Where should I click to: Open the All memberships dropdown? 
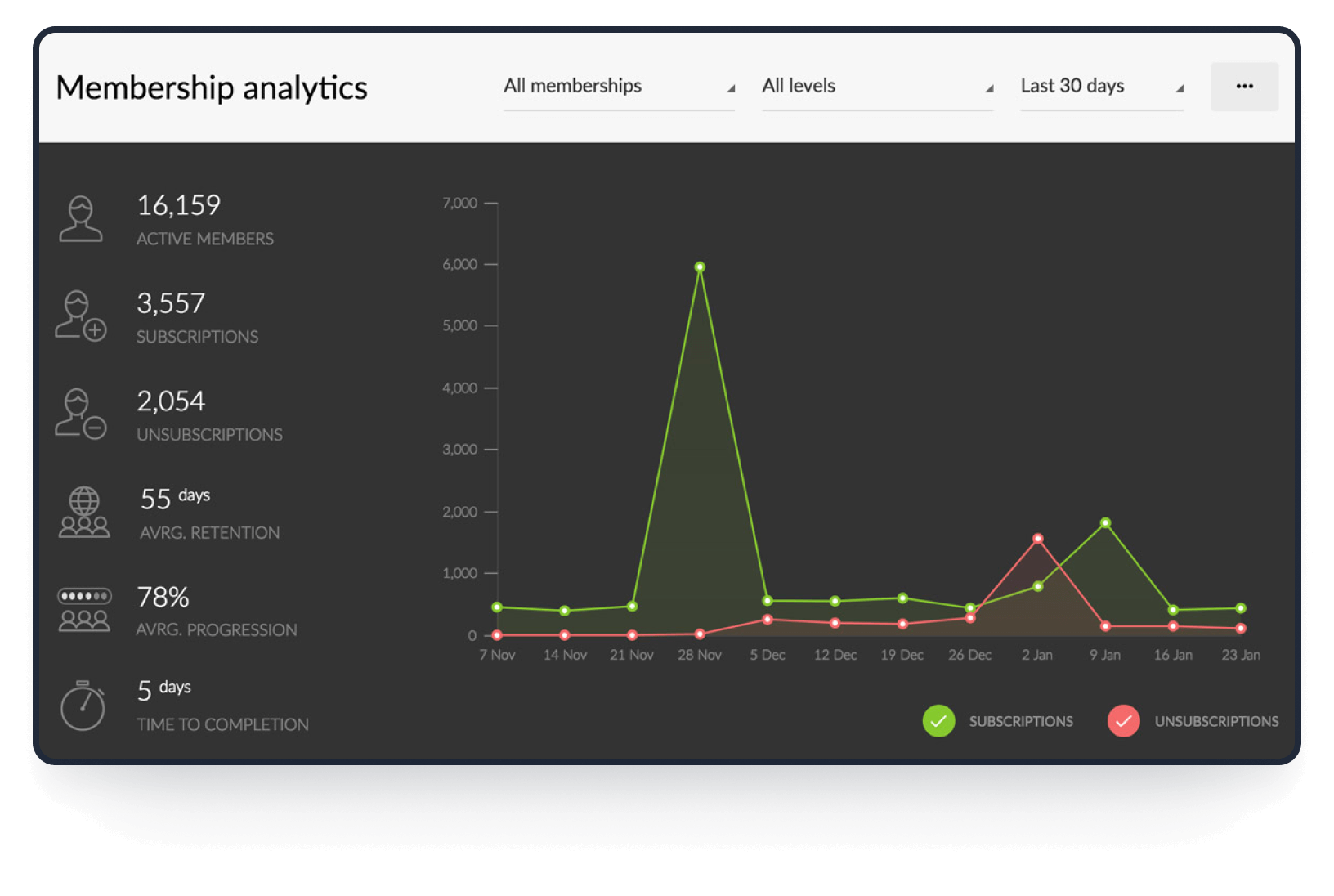click(619, 86)
